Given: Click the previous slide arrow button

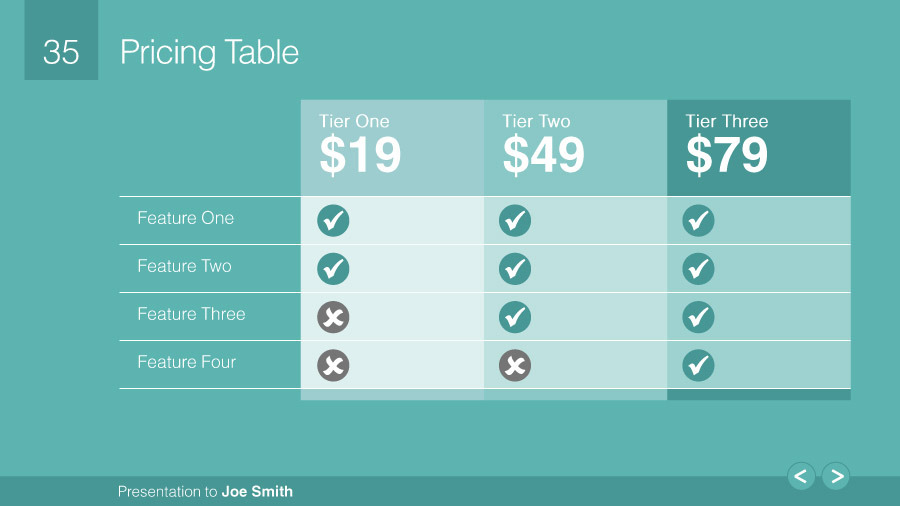Looking at the screenshot, I should pyautogui.click(x=801, y=477).
